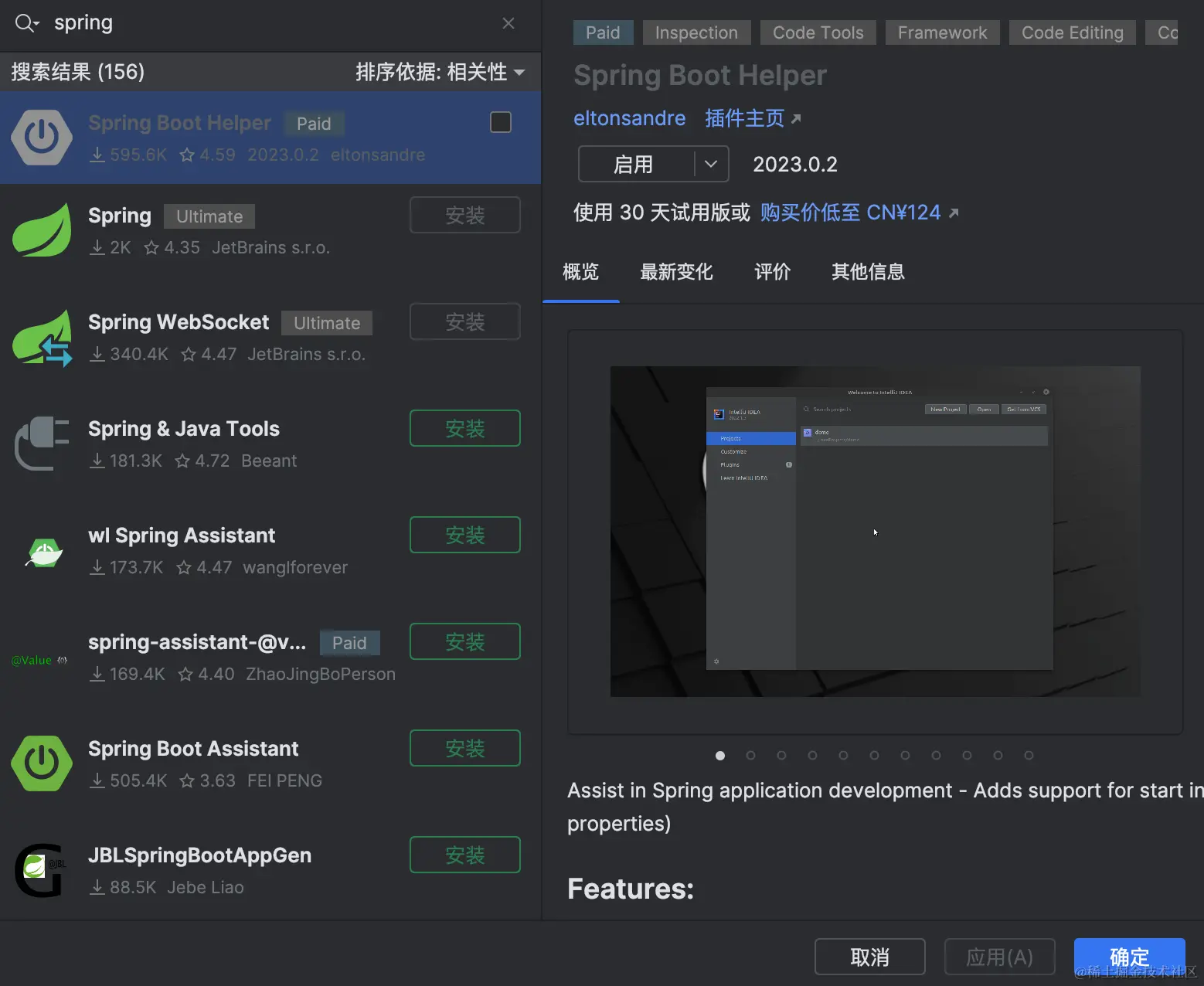Open the sort by relevance dropdown
This screenshot has width=1204, height=986.
click(440, 72)
